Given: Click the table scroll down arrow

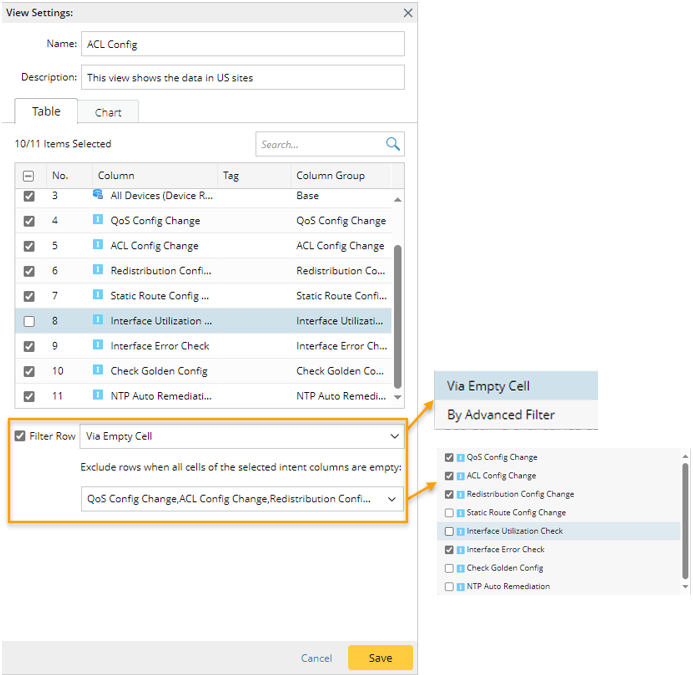Looking at the screenshot, I should [x=397, y=397].
